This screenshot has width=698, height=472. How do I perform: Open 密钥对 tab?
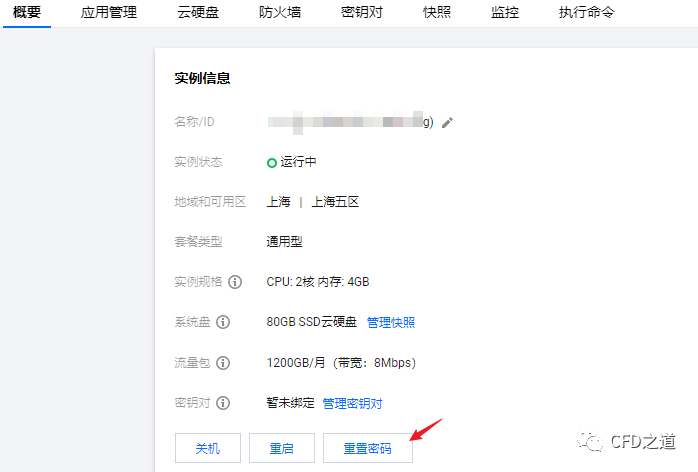click(362, 12)
